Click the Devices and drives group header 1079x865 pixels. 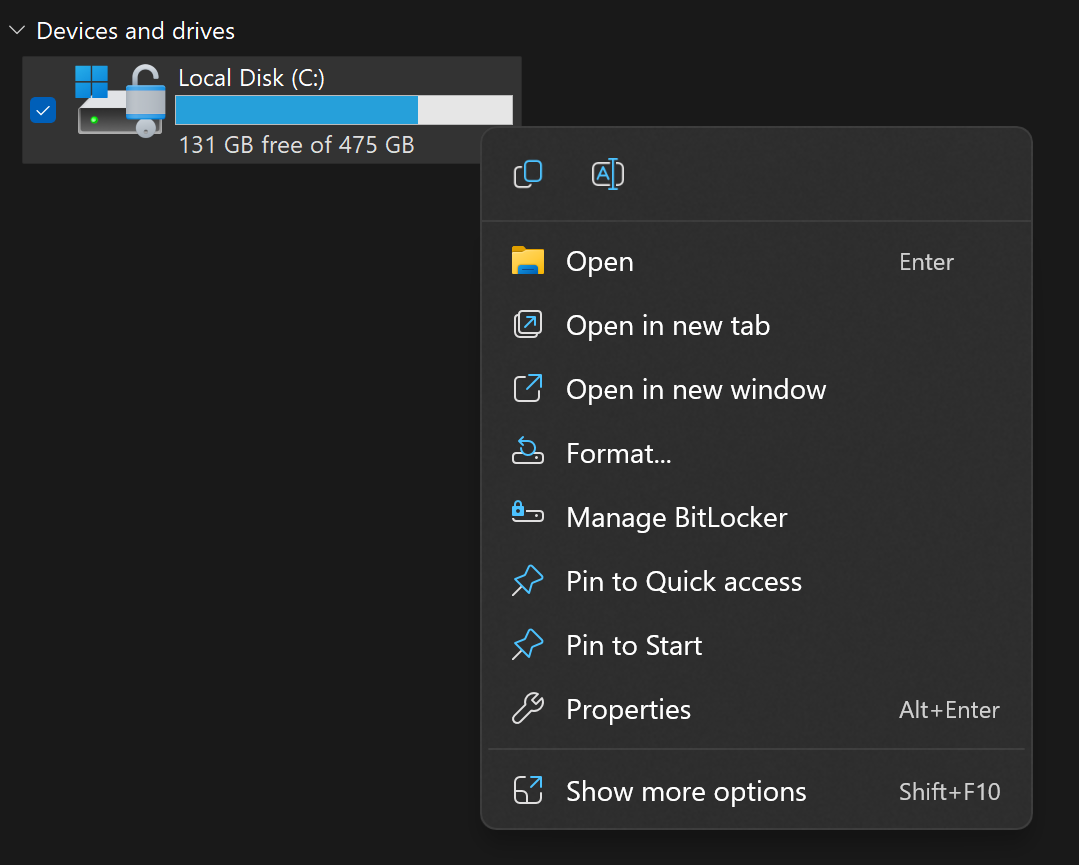[136, 31]
